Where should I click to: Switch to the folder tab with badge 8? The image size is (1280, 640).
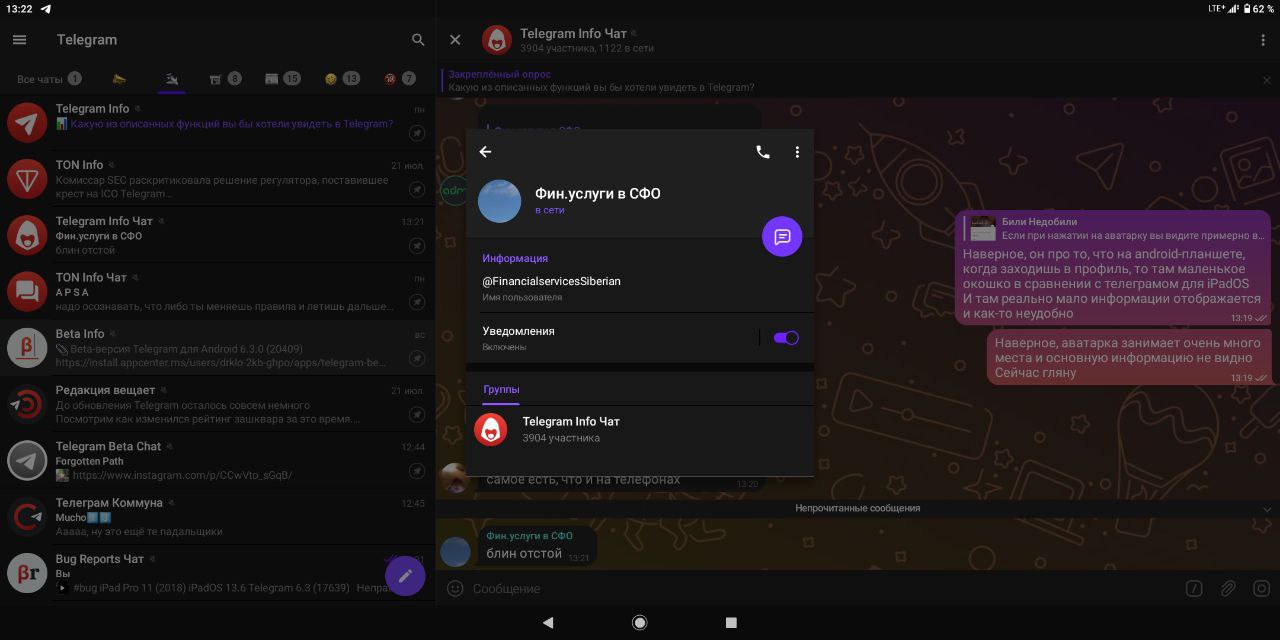225,79
